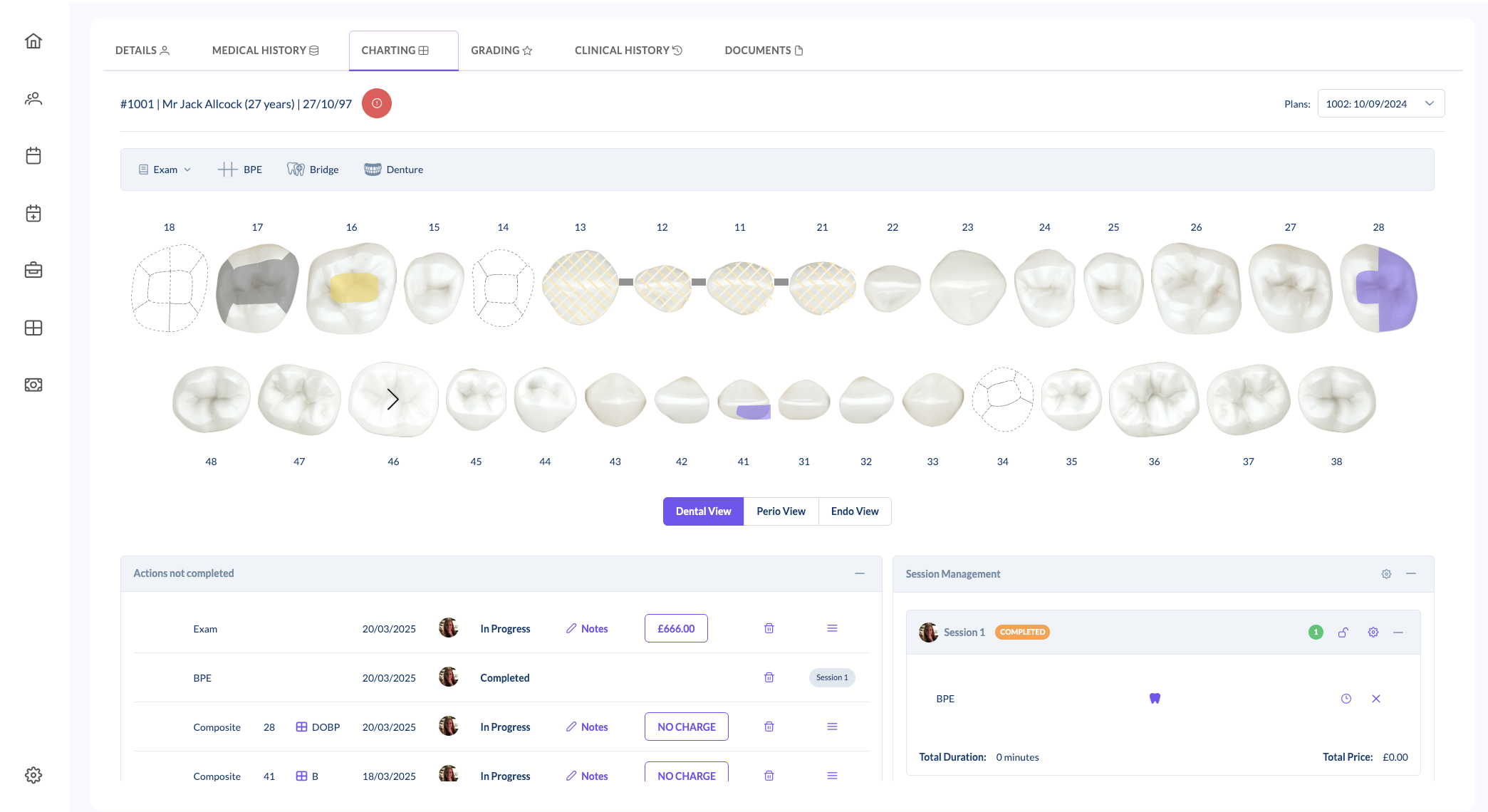Open the Bridge charting tool
Image resolution: width=1488 pixels, height=812 pixels.
tap(313, 169)
